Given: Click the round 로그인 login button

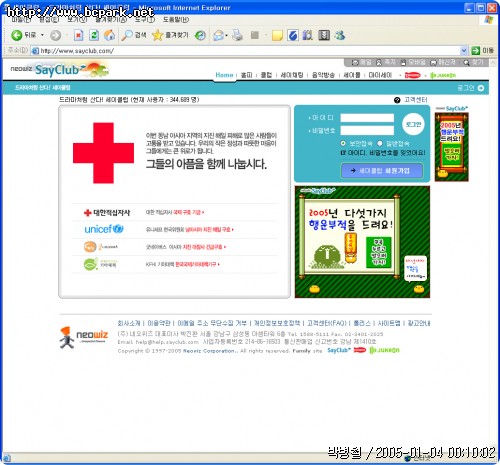Looking at the screenshot, I should [x=413, y=124].
